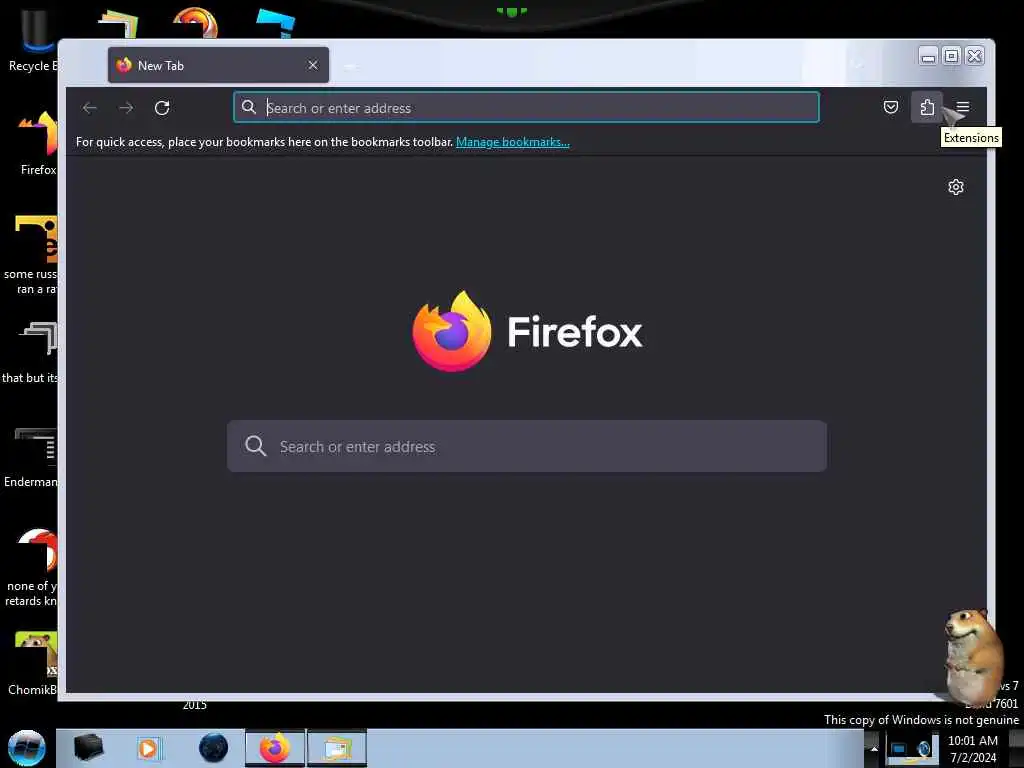Open the Firefox hamburger application menu

pyautogui.click(x=963, y=107)
